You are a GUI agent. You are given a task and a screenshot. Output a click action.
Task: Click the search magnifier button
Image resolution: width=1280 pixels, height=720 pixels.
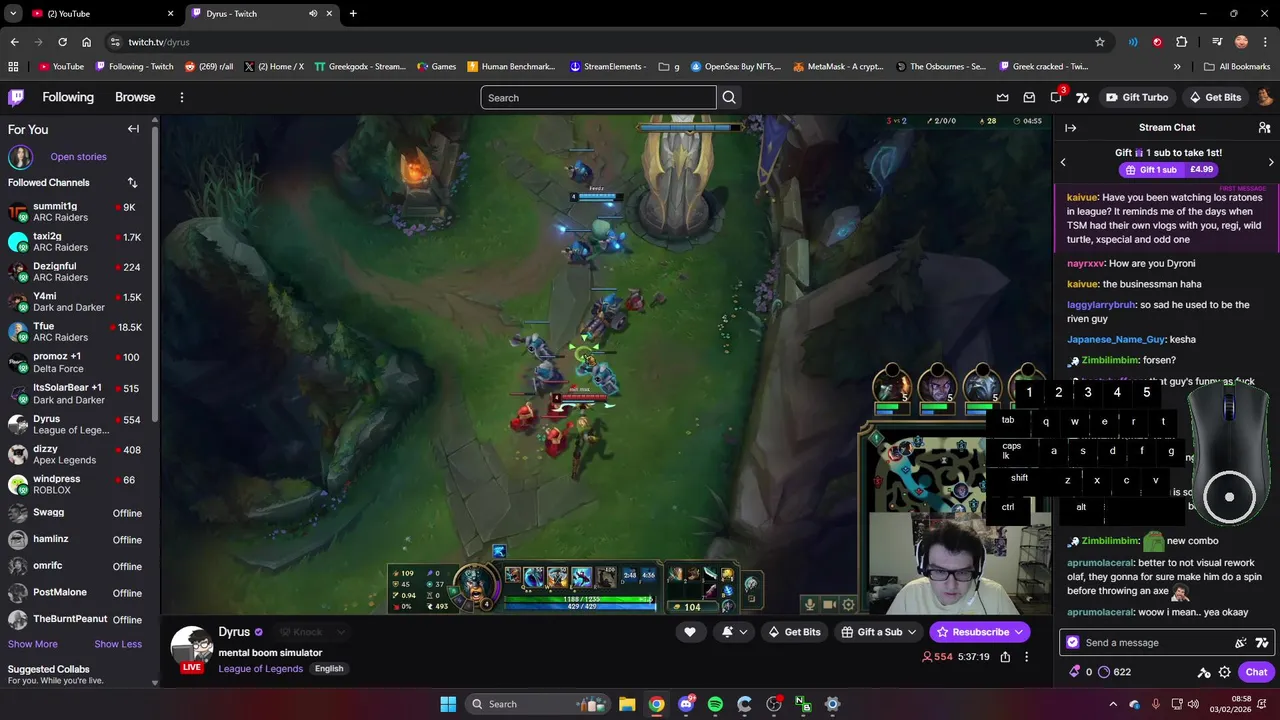click(729, 97)
